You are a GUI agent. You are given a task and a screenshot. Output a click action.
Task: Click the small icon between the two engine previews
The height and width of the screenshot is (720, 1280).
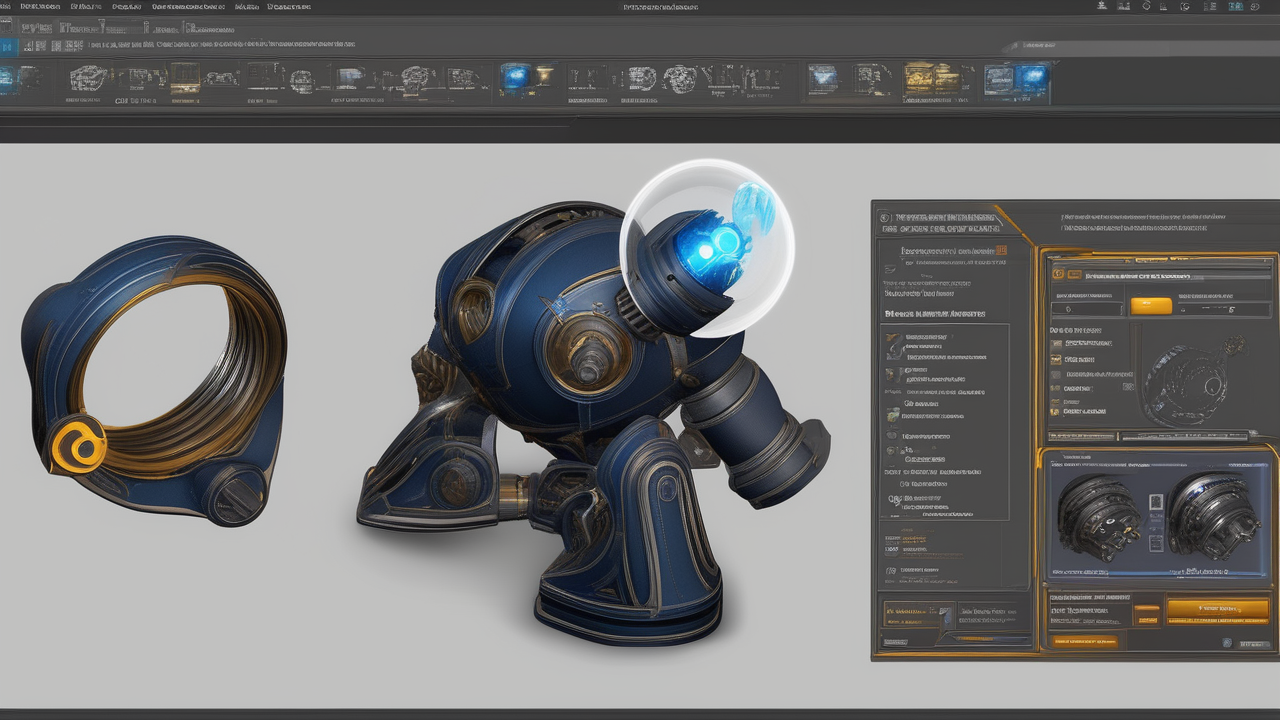point(1155,503)
